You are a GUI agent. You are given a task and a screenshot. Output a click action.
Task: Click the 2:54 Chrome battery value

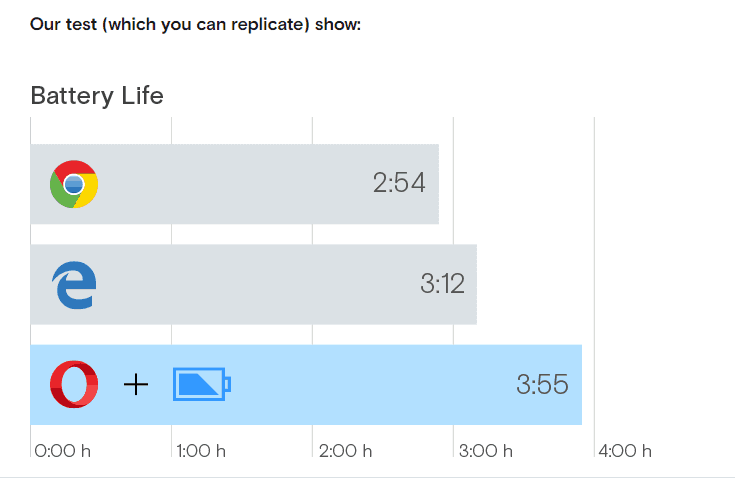(399, 182)
